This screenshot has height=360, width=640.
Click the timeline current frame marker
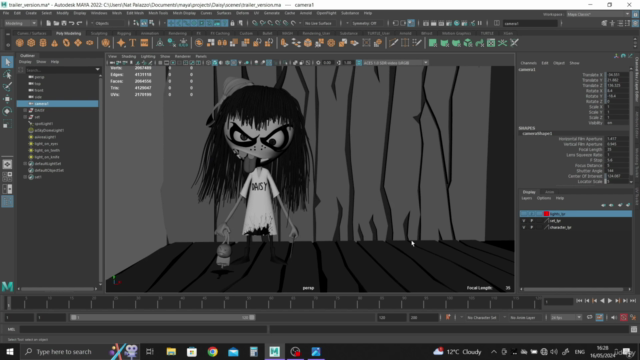tap(8, 302)
